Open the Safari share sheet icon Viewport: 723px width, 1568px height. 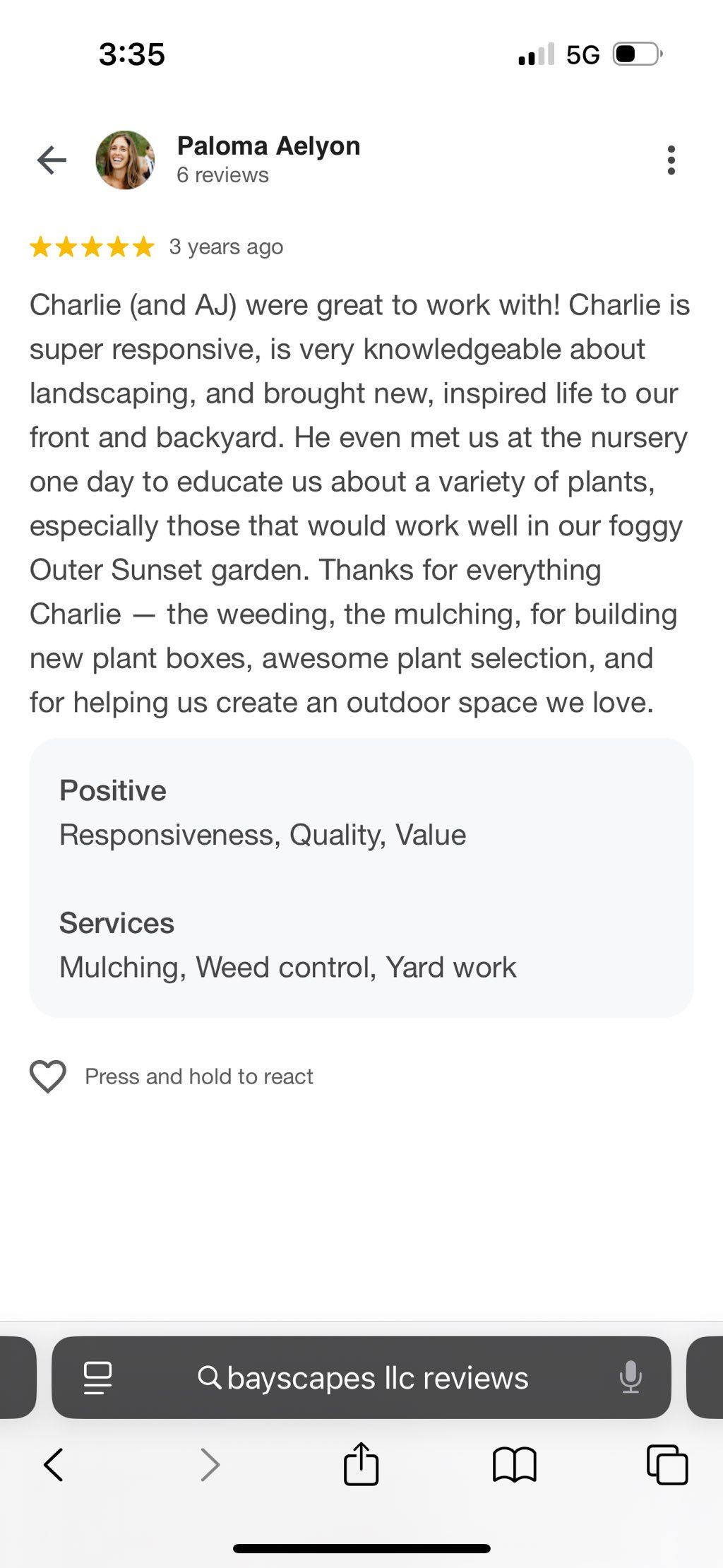point(361,1463)
